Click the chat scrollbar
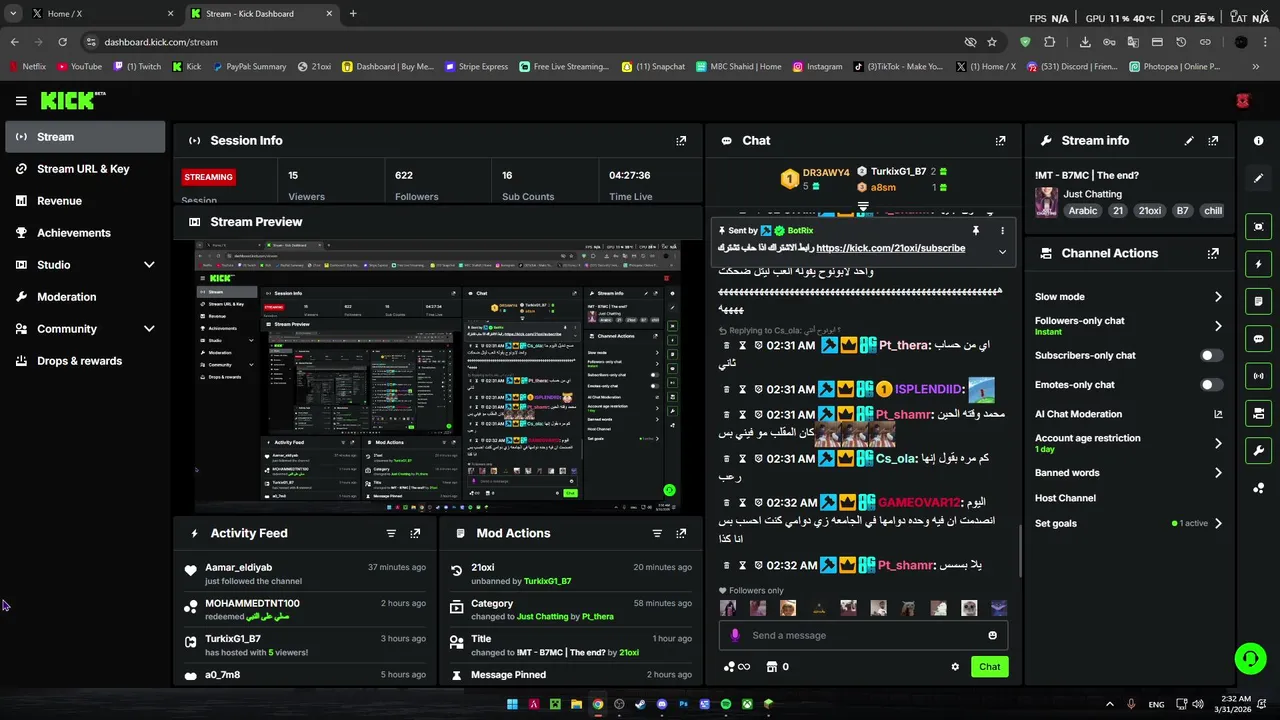This screenshot has width=1280, height=720. point(1019,550)
